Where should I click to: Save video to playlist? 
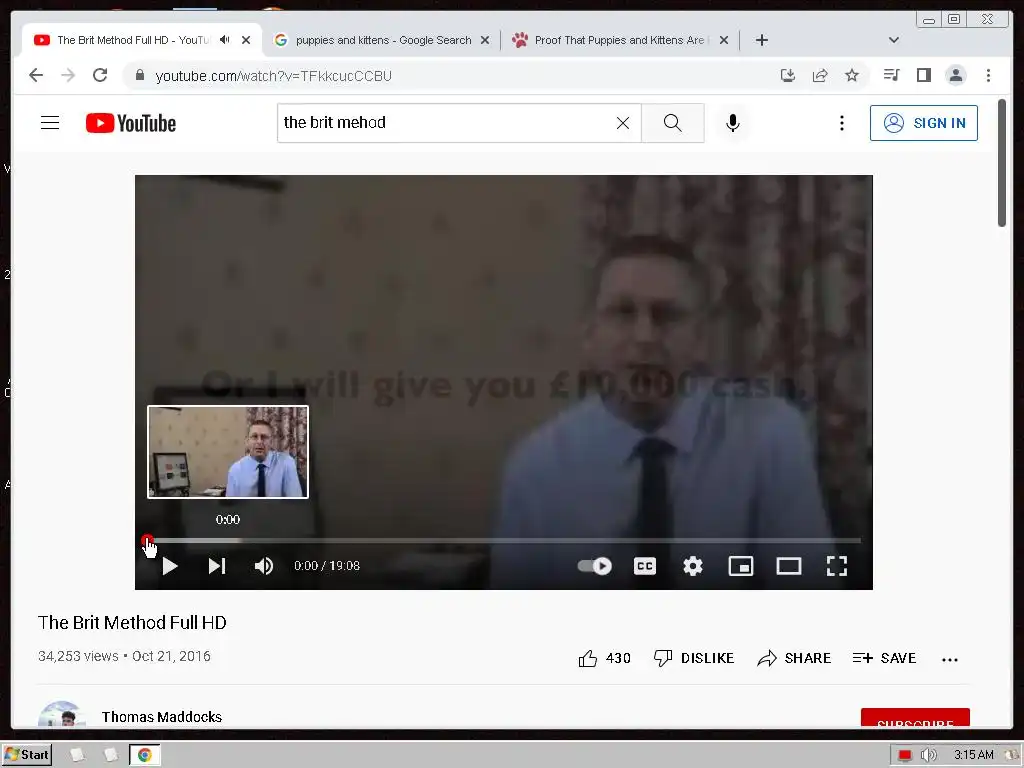[x=884, y=658]
